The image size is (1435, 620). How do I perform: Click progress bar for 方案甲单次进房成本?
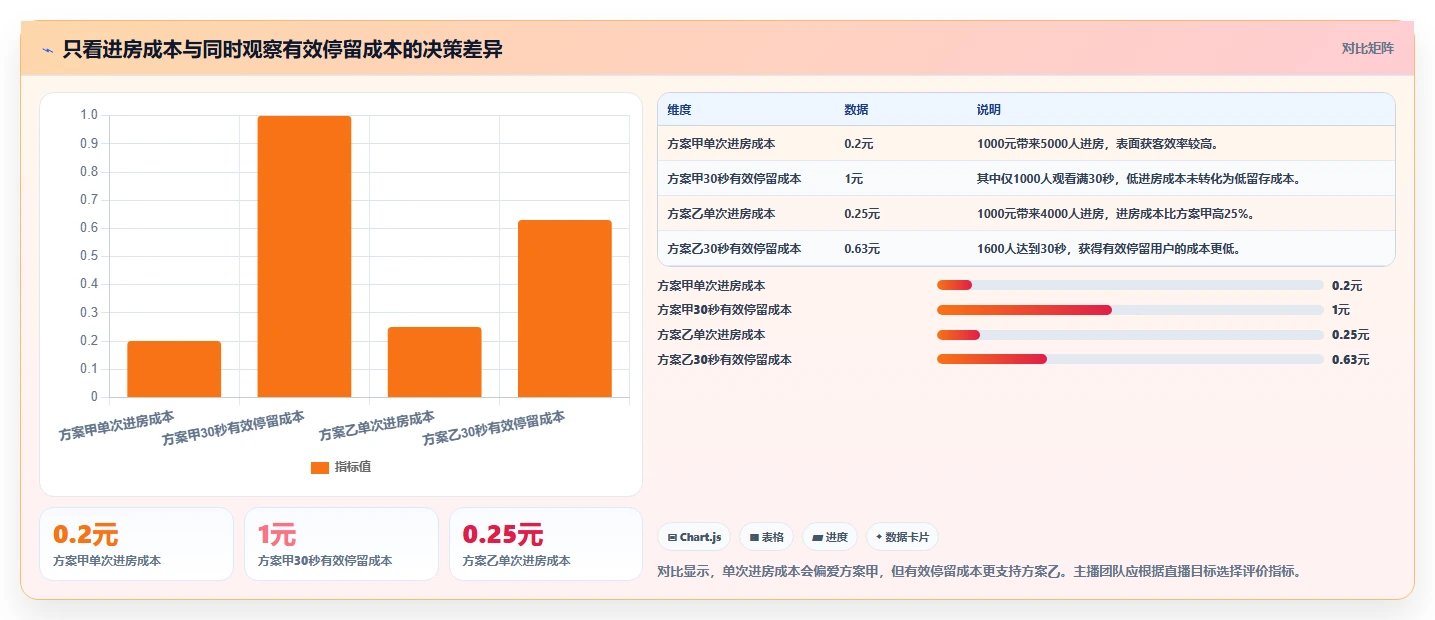[1130, 286]
